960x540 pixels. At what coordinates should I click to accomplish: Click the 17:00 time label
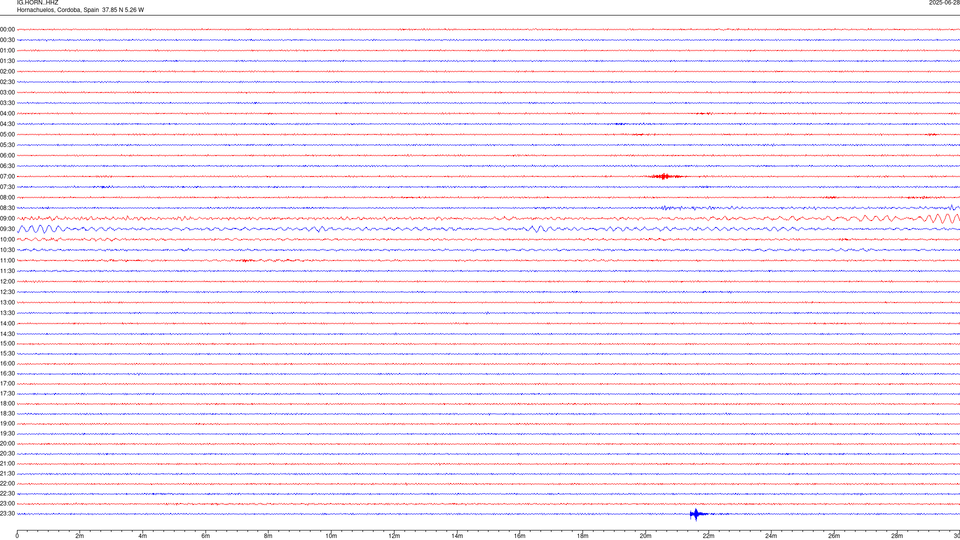7,384
